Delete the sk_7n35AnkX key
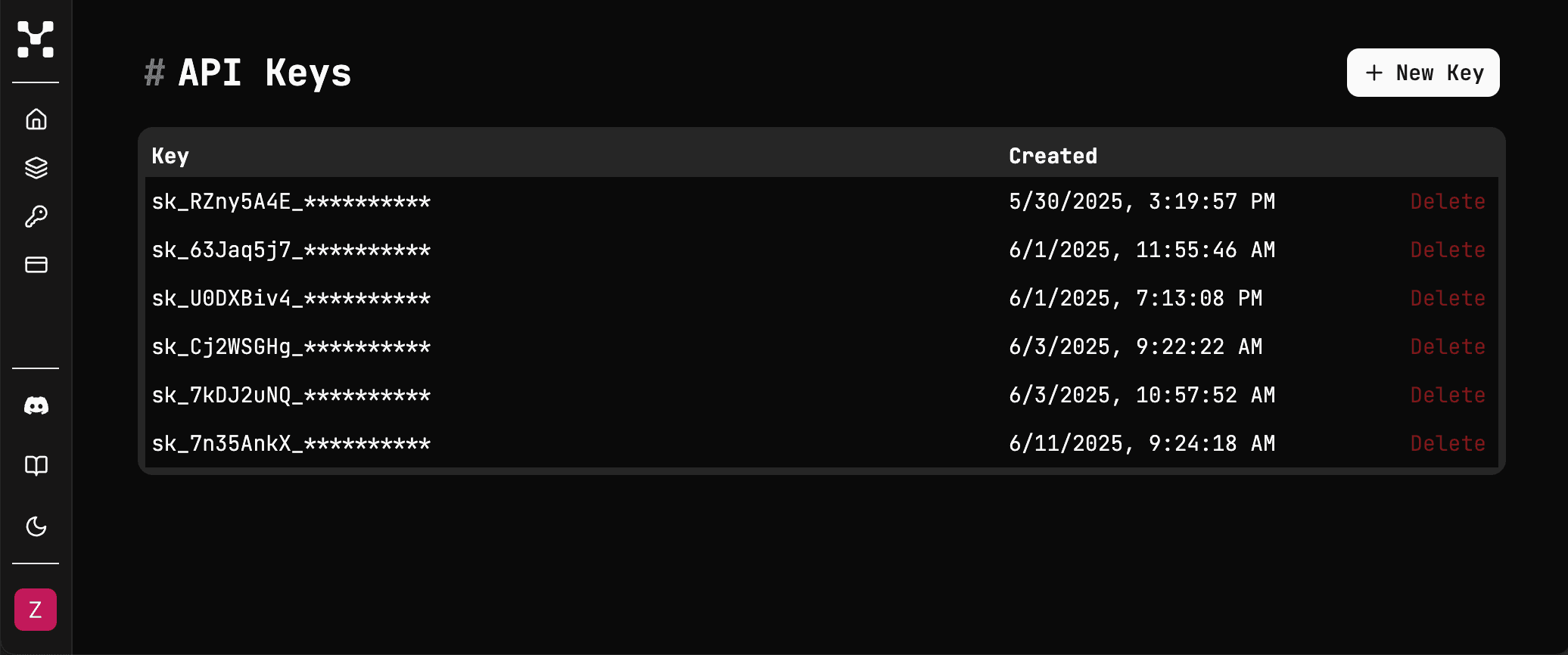The height and width of the screenshot is (655, 1568). click(x=1447, y=444)
